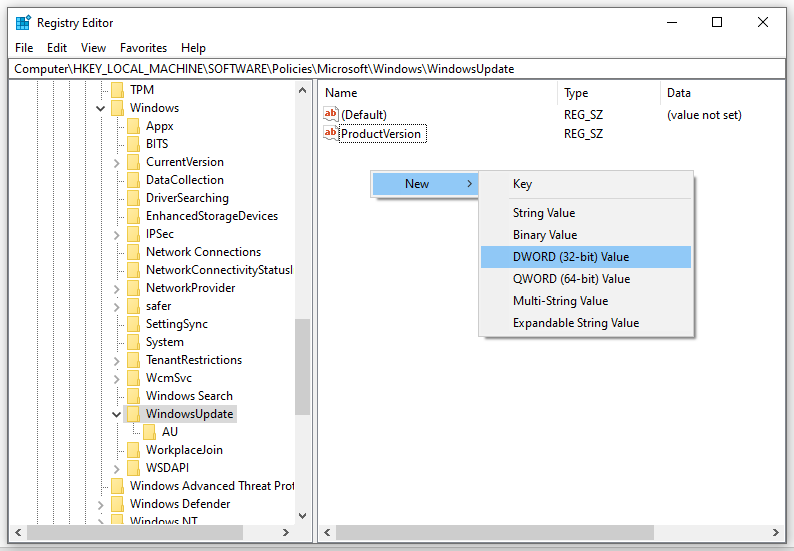794x551 pixels.
Task: Click the WSDAPI folder icon
Action: tap(134, 467)
